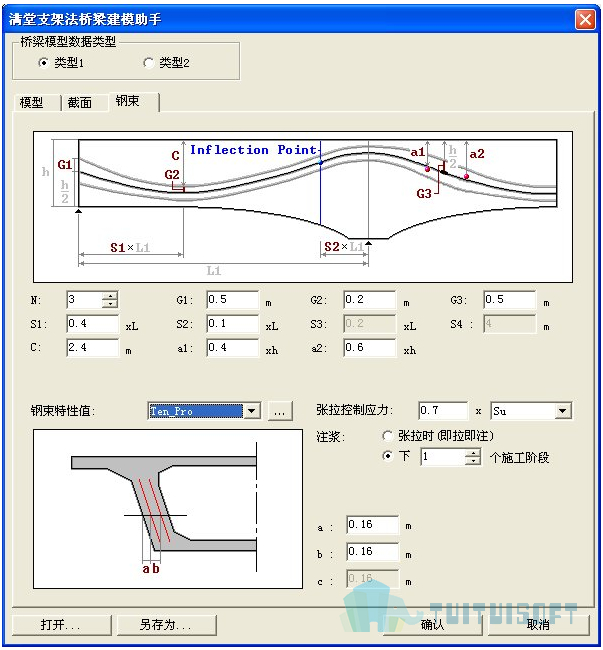Click the 打开... button
This screenshot has height=650, width=603.
click(x=62, y=624)
